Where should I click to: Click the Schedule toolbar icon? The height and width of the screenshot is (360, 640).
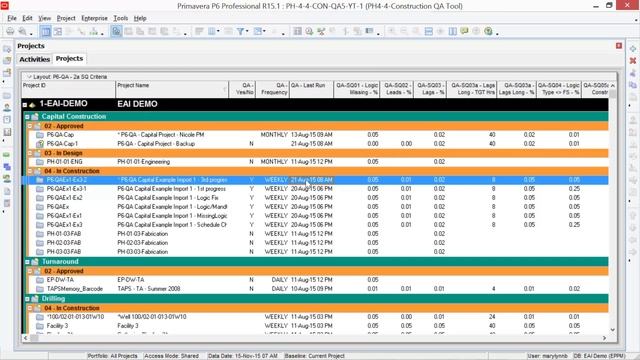pyautogui.click(x=298, y=31)
